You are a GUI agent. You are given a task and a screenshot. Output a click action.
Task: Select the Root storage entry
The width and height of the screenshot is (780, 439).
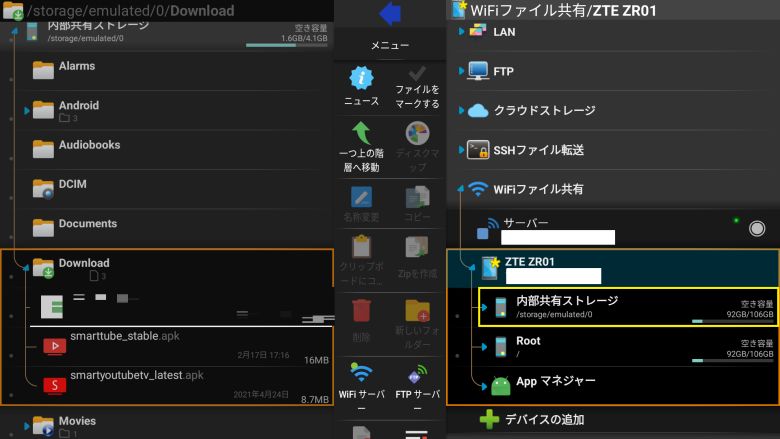pyautogui.click(x=628, y=347)
